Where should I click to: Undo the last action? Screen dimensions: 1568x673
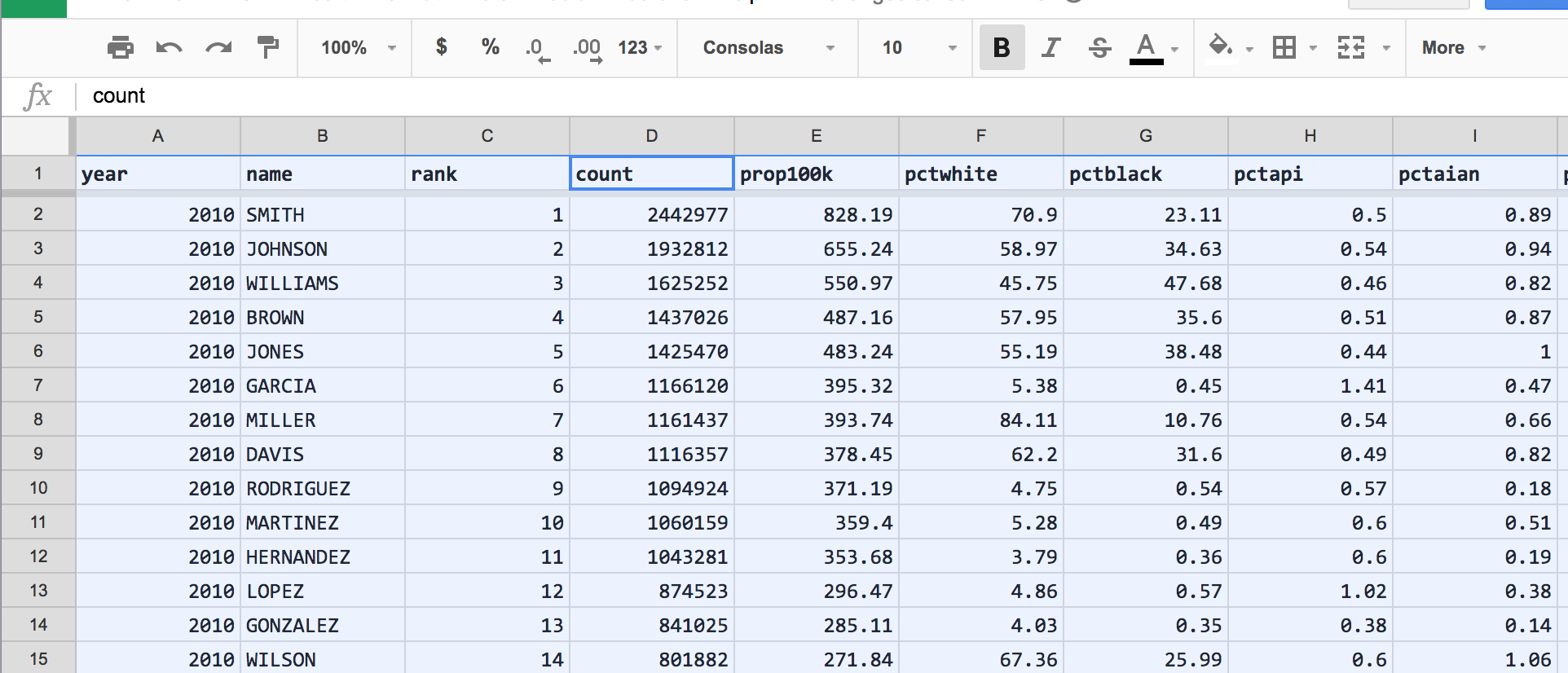pyautogui.click(x=169, y=47)
